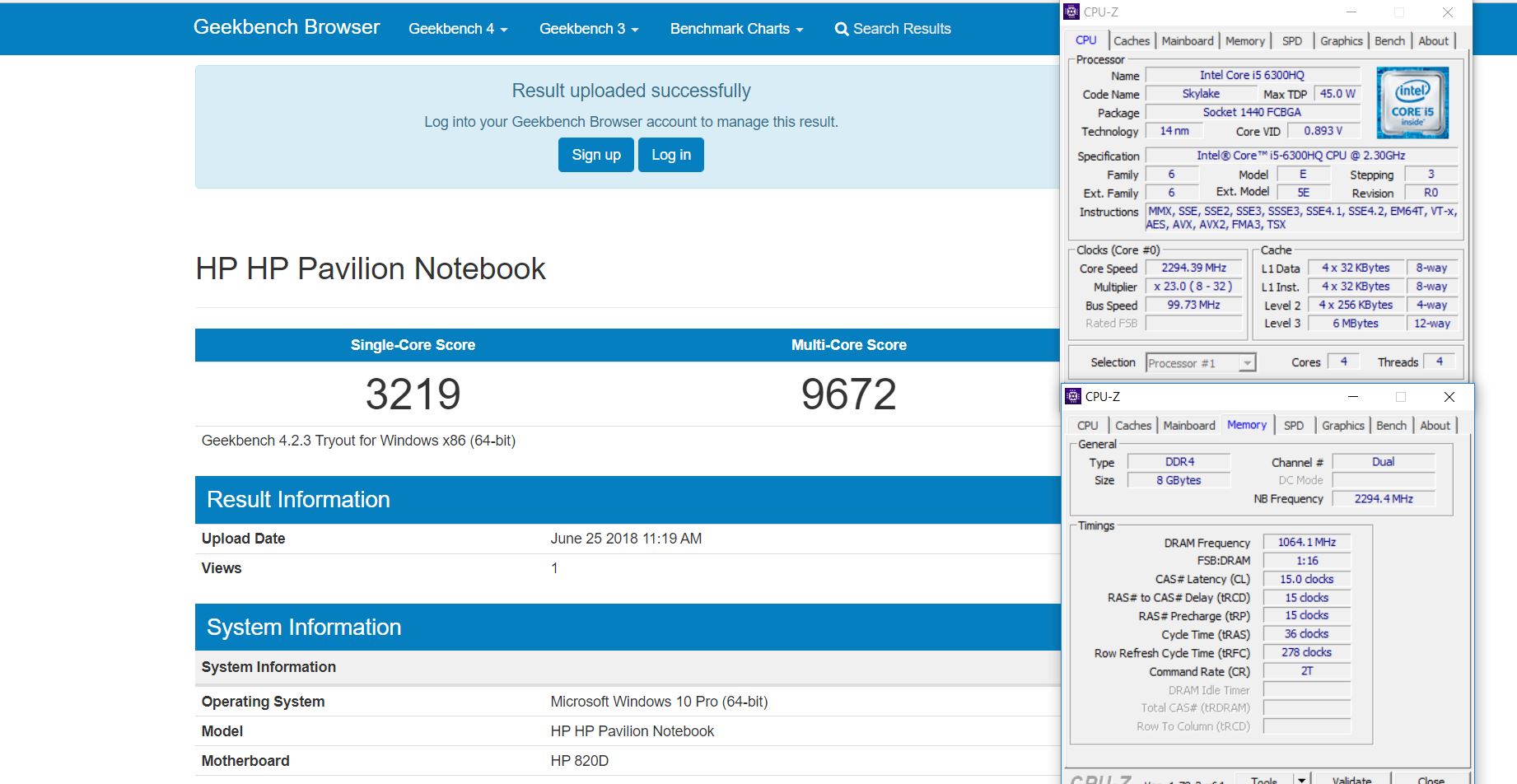Open the Processor #1 selection combo box
This screenshot has width=1517, height=784.
(1201, 363)
